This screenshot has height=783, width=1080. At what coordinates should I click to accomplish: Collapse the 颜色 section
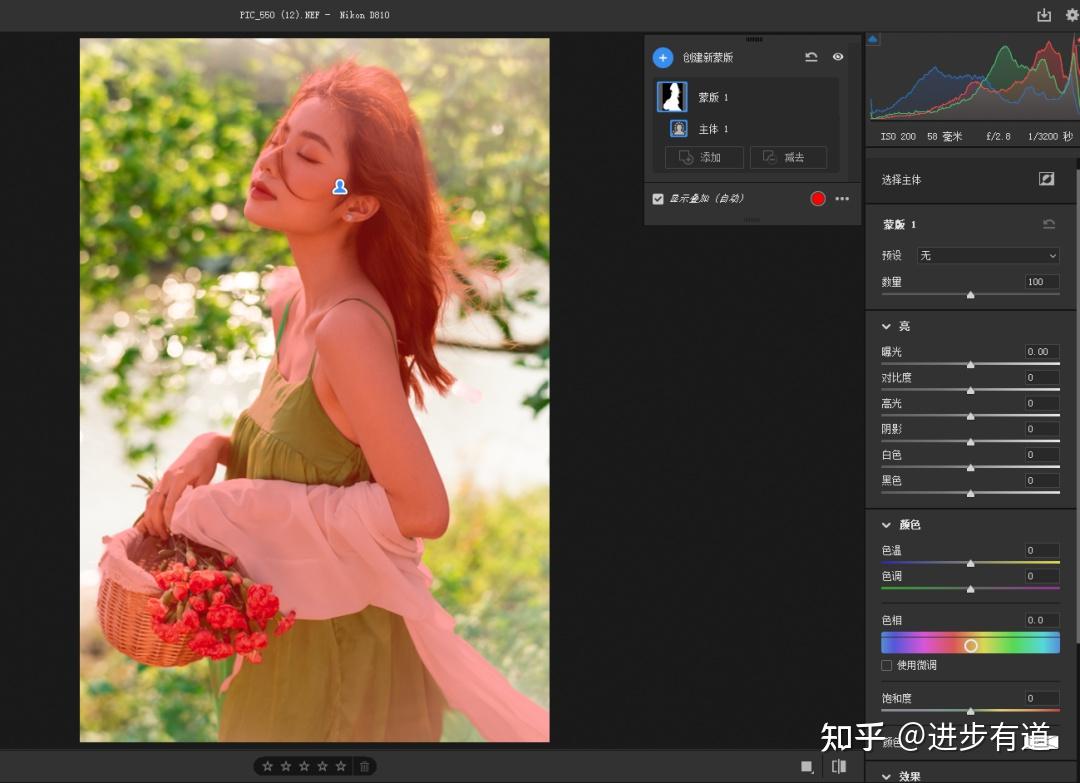(886, 525)
